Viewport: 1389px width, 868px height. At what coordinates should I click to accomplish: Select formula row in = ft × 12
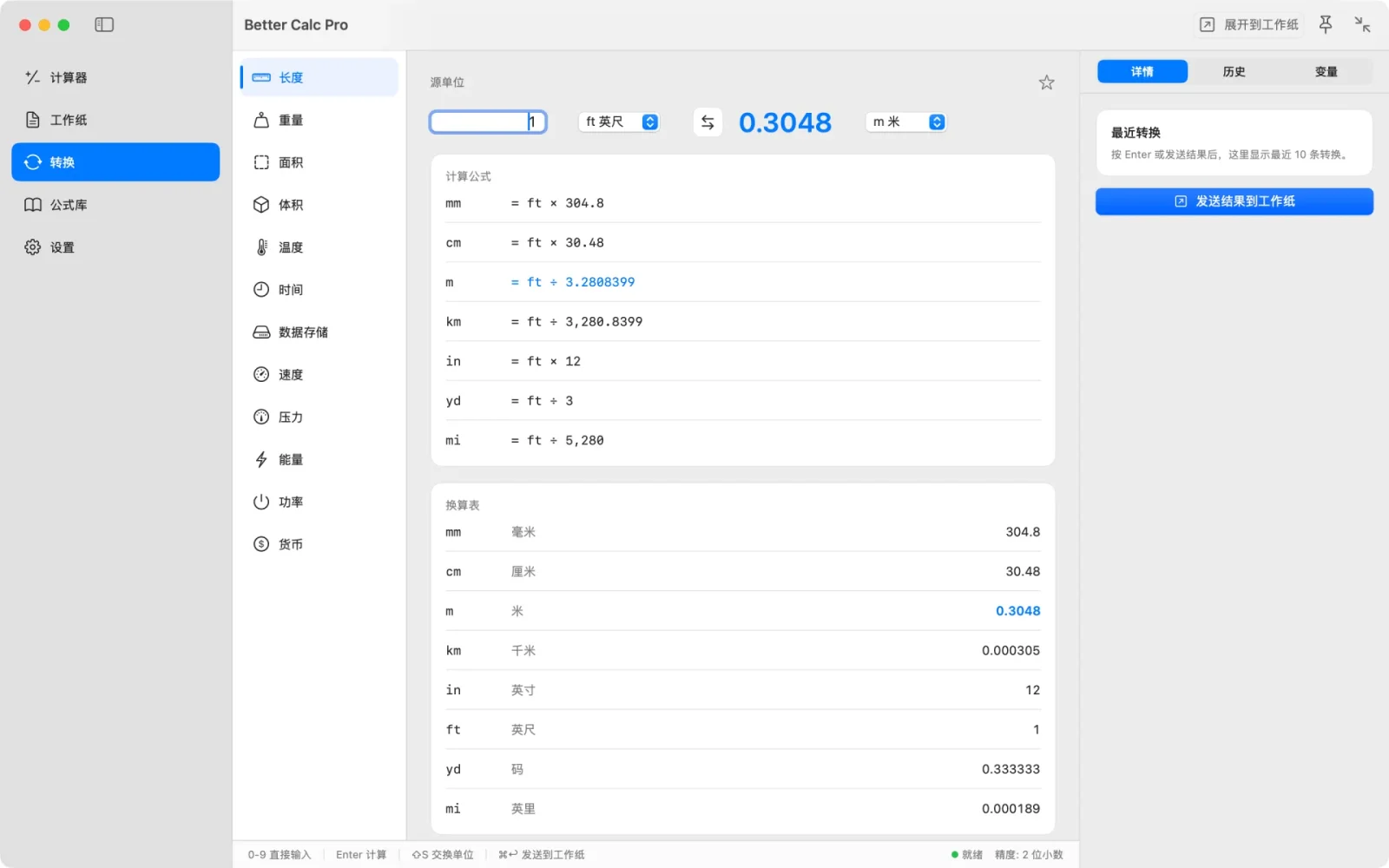[x=743, y=361]
